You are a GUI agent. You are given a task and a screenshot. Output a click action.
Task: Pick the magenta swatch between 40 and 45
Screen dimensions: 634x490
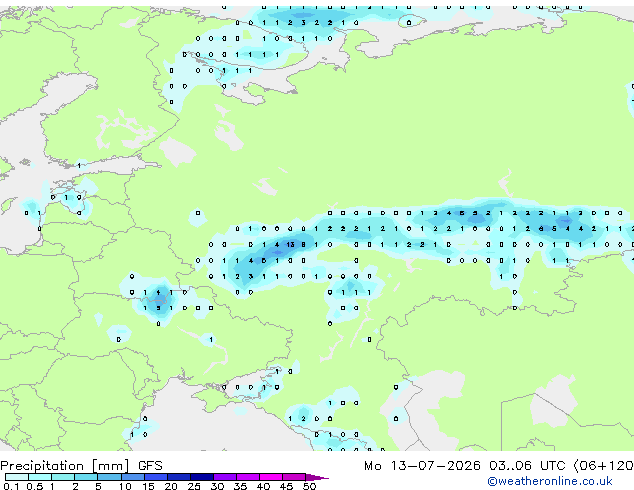271,477
